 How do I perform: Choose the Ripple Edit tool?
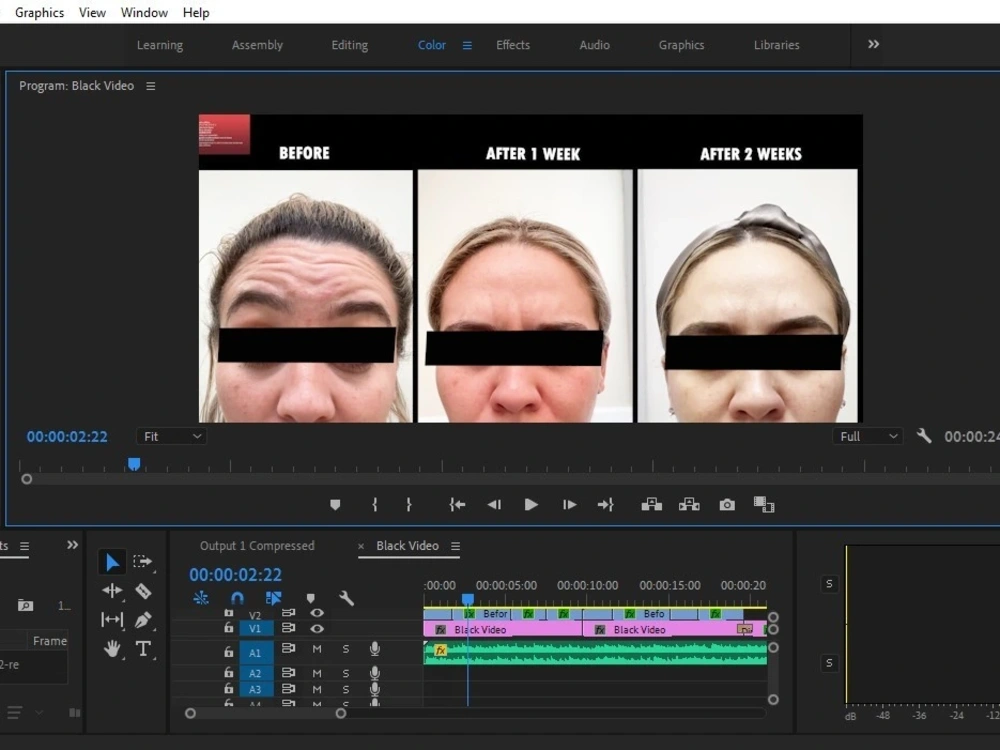(x=112, y=591)
